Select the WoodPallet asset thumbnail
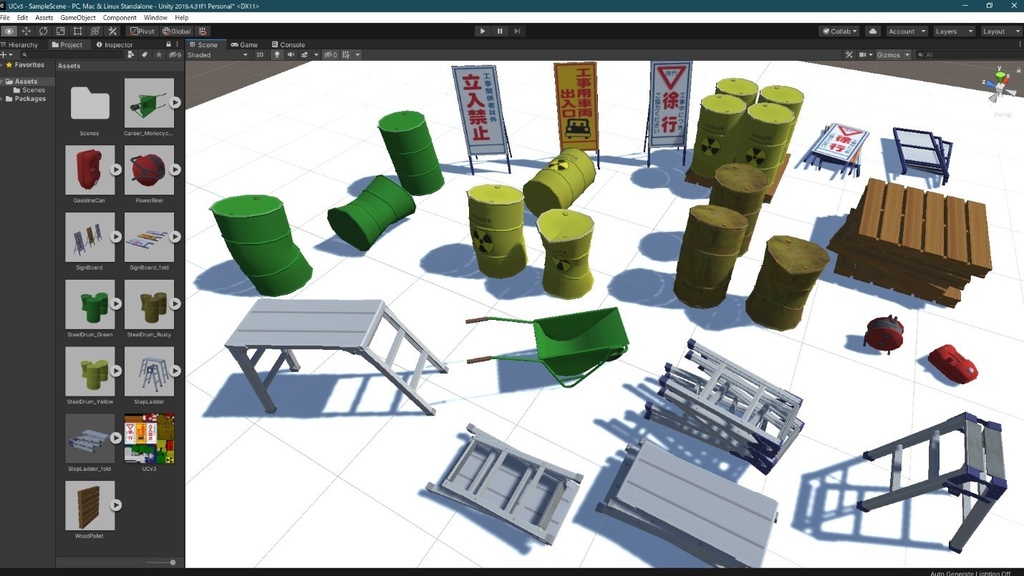 tap(89, 505)
